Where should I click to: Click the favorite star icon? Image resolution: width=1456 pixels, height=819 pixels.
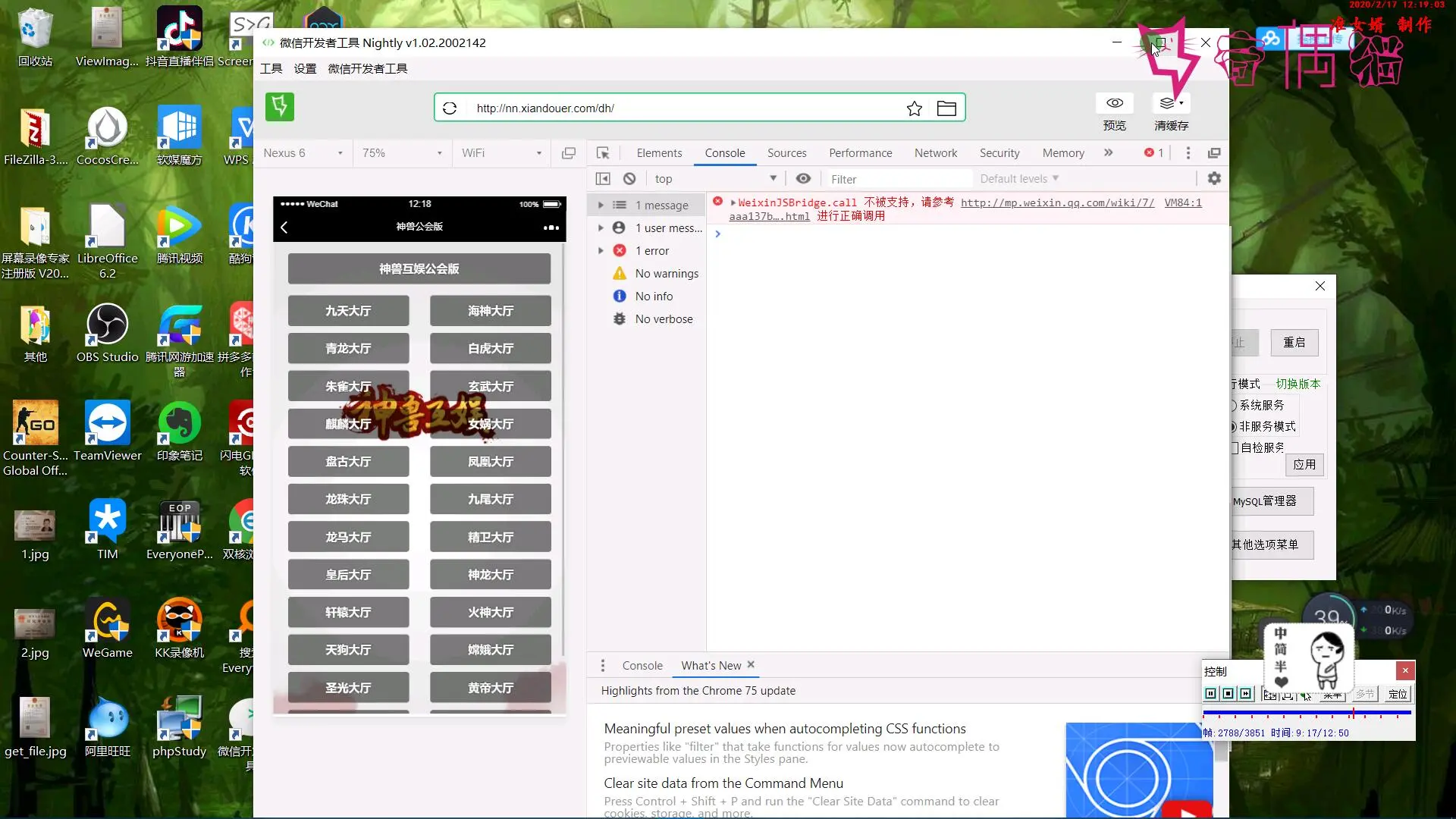[x=915, y=108]
